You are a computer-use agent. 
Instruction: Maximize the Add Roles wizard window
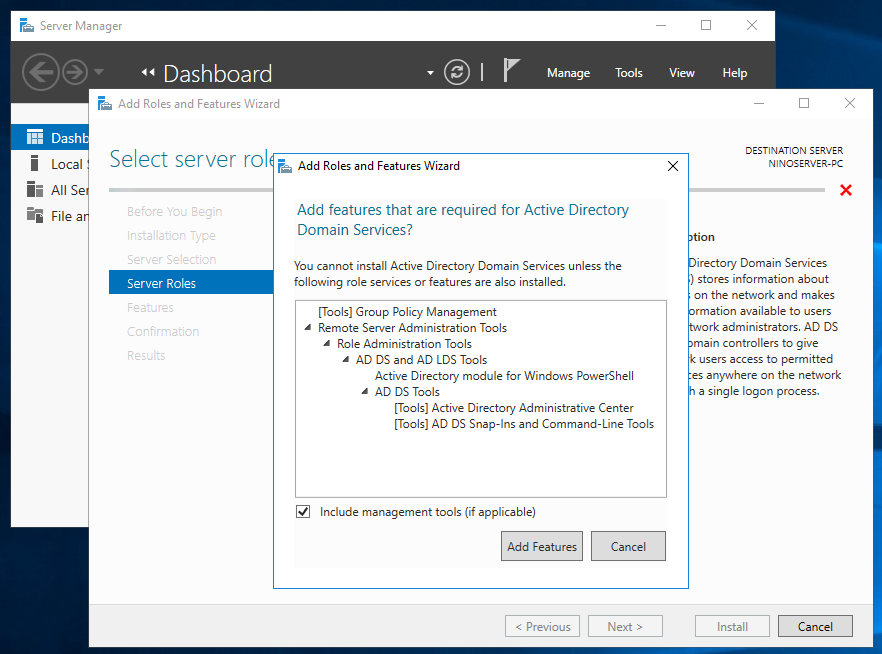[x=804, y=103]
